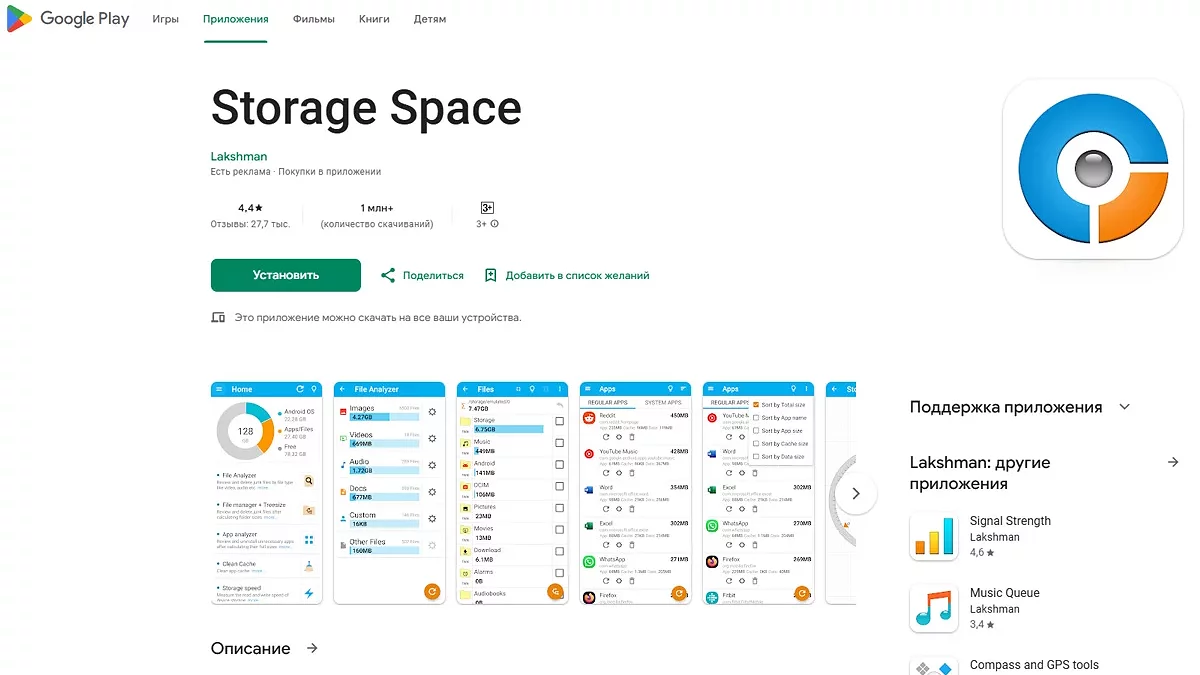
Task: Click the wishlist bookmark icon
Action: [490, 275]
